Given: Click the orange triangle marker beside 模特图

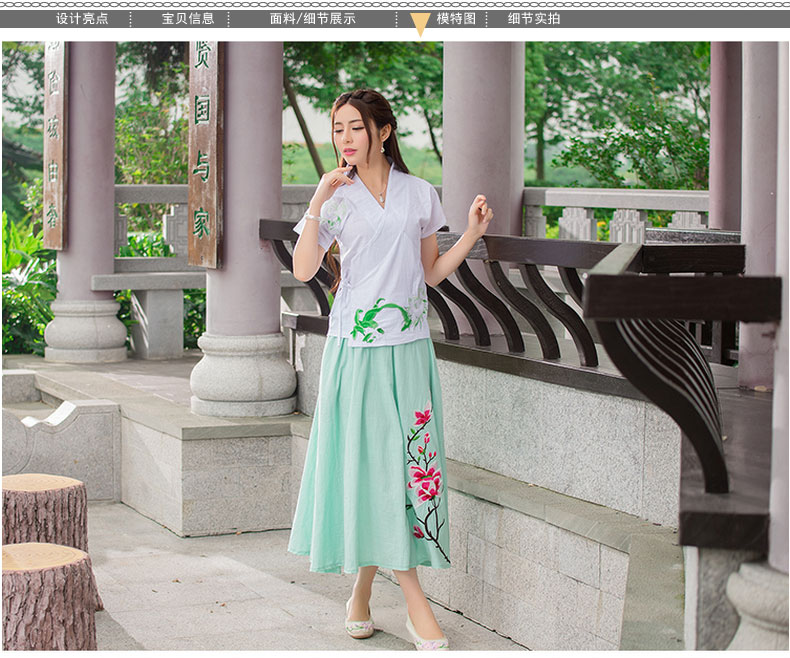Looking at the screenshot, I should (x=420, y=25).
